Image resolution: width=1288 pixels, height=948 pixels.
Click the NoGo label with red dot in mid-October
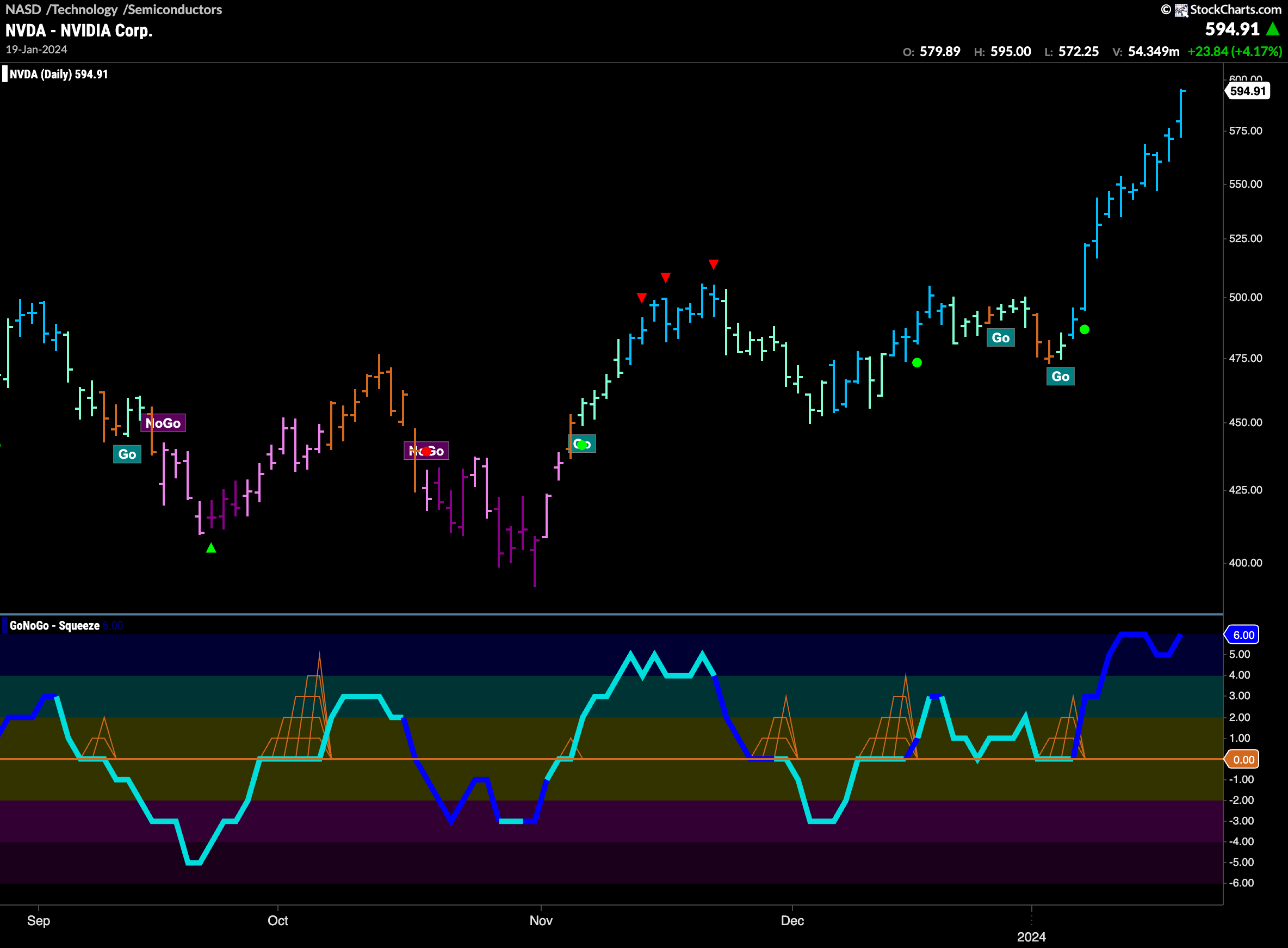[426, 451]
